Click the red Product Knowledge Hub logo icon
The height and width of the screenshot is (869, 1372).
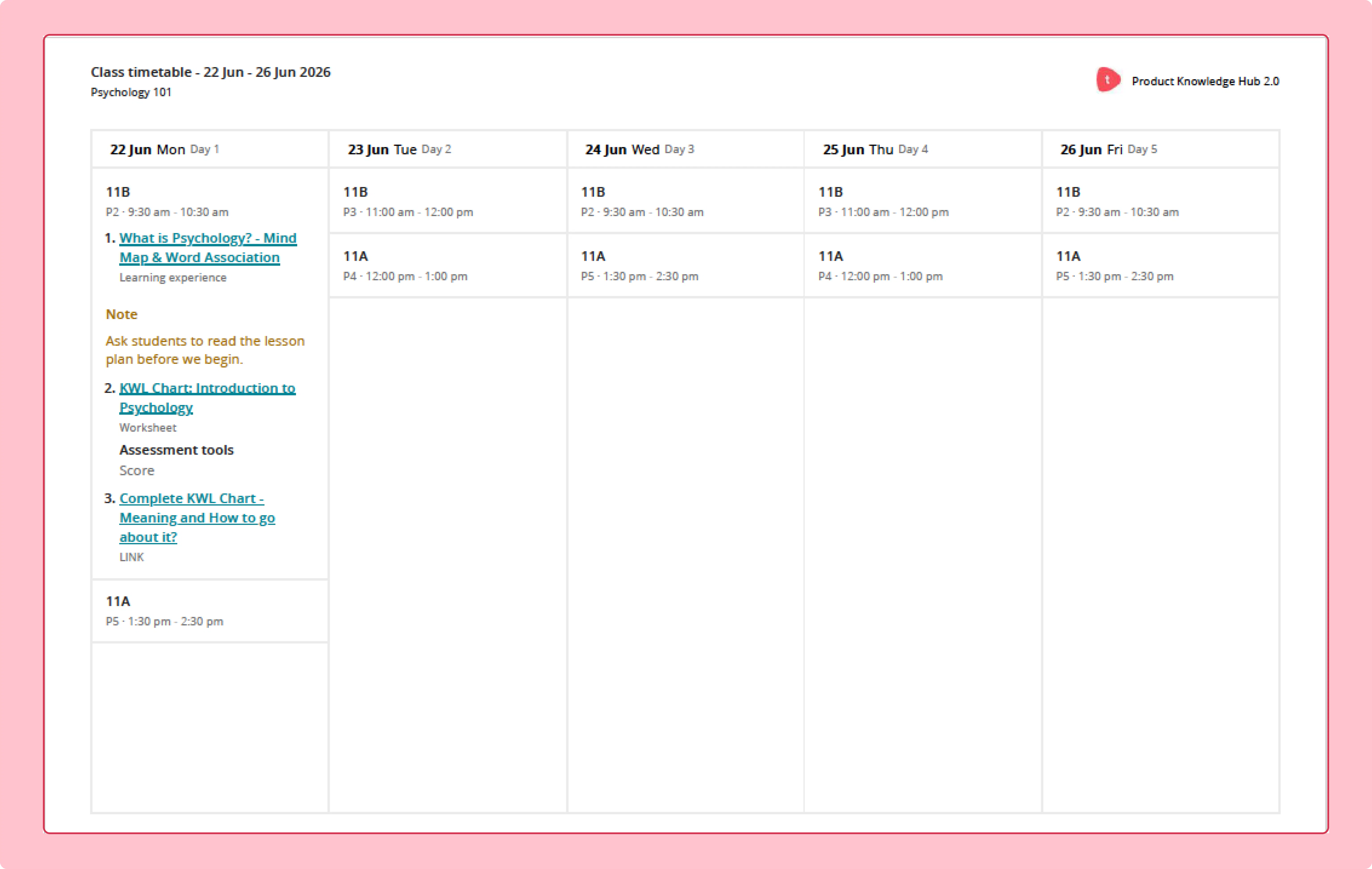pyautogui.click(x=1108, y=80)
